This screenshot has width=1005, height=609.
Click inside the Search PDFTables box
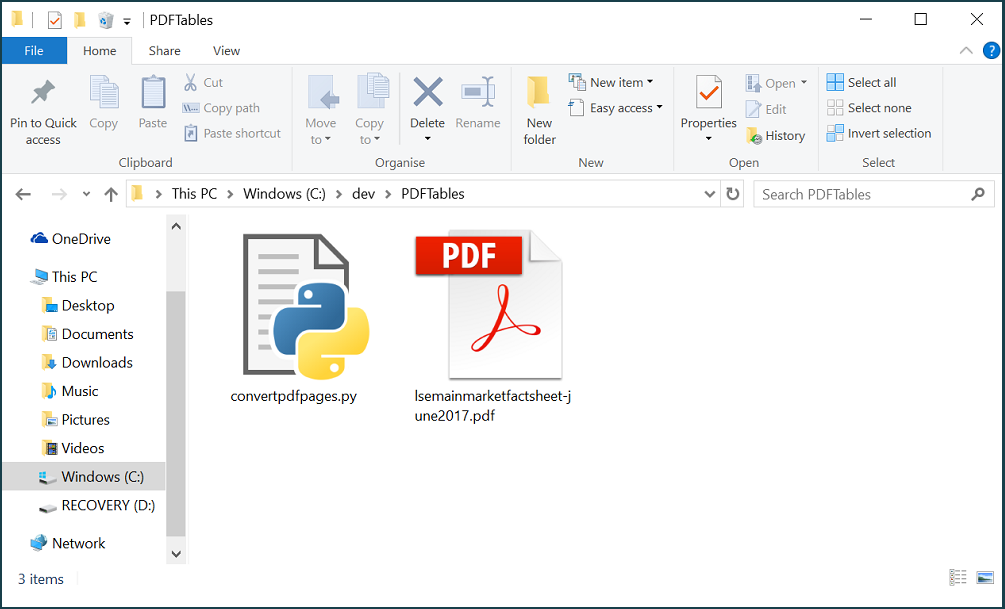coord(860,193)
